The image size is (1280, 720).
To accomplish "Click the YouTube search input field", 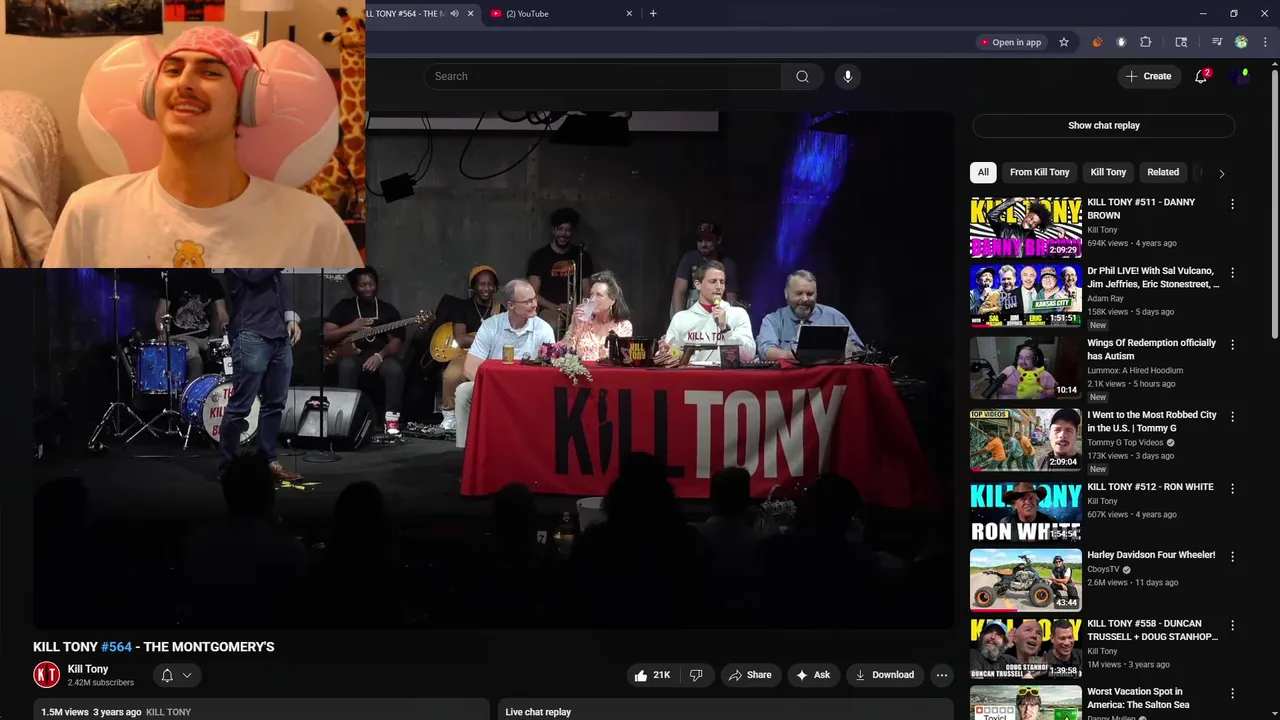I will click(604, 76).
